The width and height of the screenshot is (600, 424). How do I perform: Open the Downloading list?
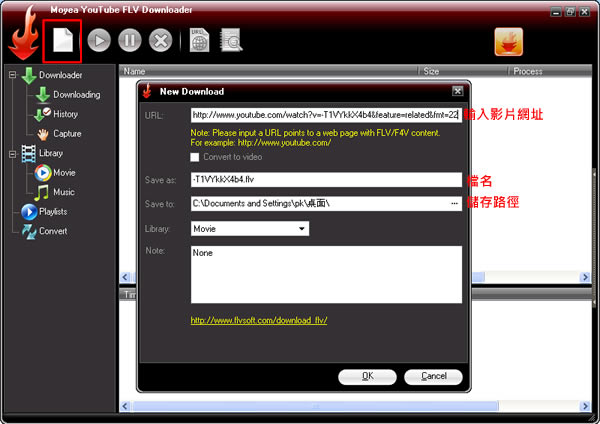[77, 95]
